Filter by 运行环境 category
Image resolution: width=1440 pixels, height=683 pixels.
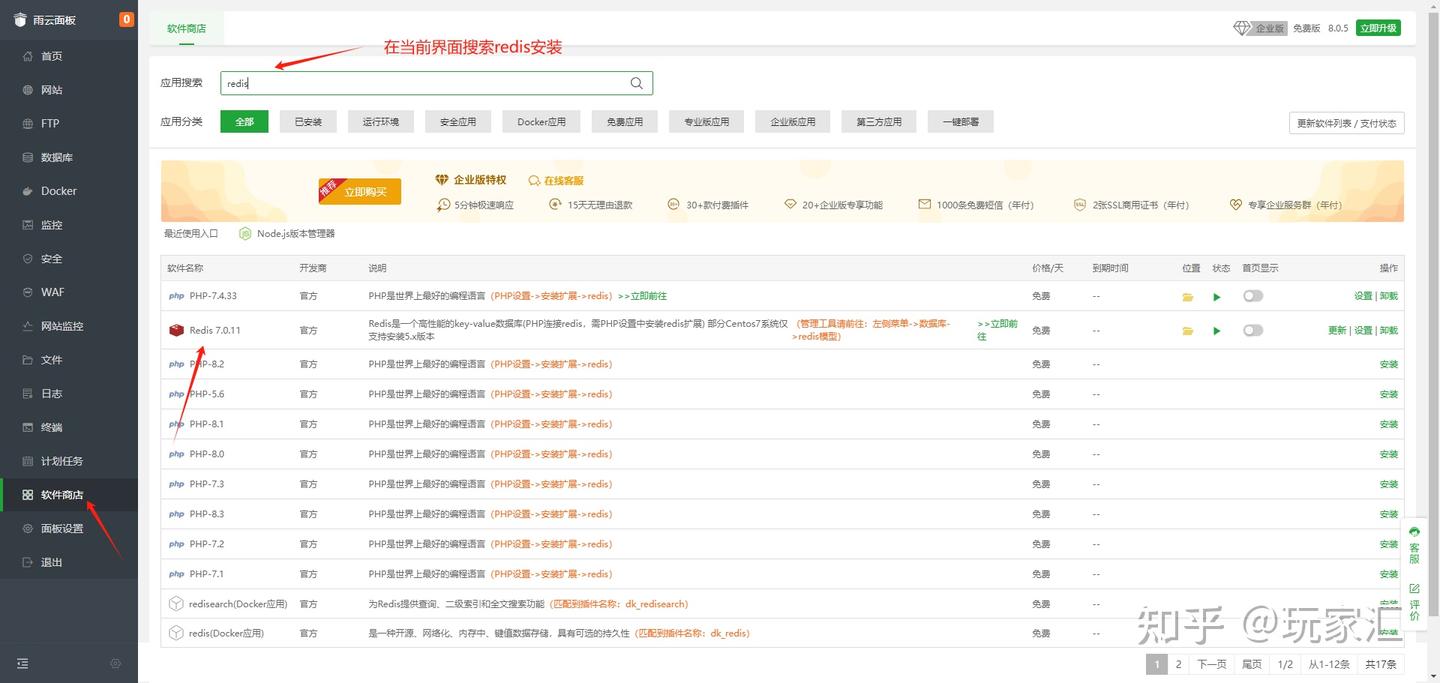click(381, 122)
